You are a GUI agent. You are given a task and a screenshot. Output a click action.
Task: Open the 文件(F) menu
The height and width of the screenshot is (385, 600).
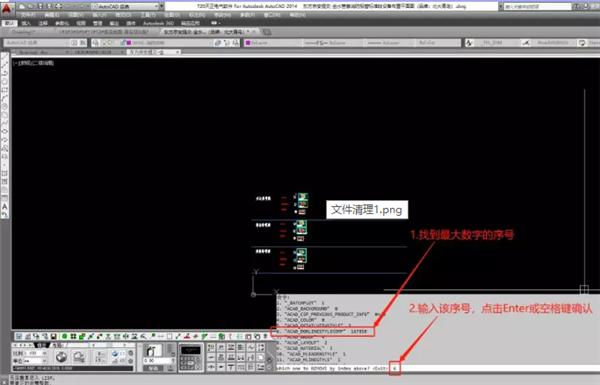[28, 15]
